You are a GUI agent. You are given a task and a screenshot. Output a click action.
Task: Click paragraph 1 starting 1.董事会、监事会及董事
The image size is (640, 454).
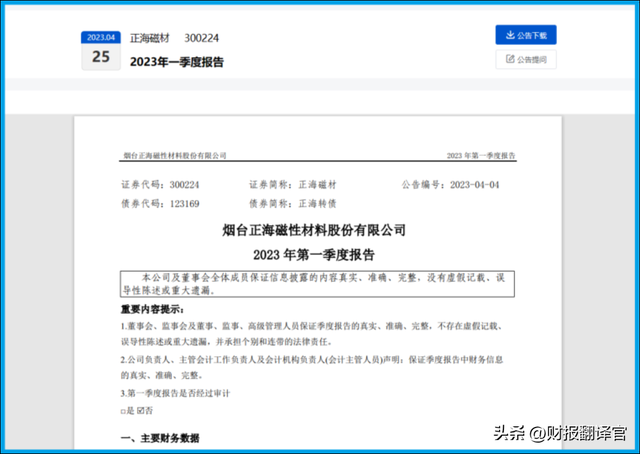tap(312, 334)
